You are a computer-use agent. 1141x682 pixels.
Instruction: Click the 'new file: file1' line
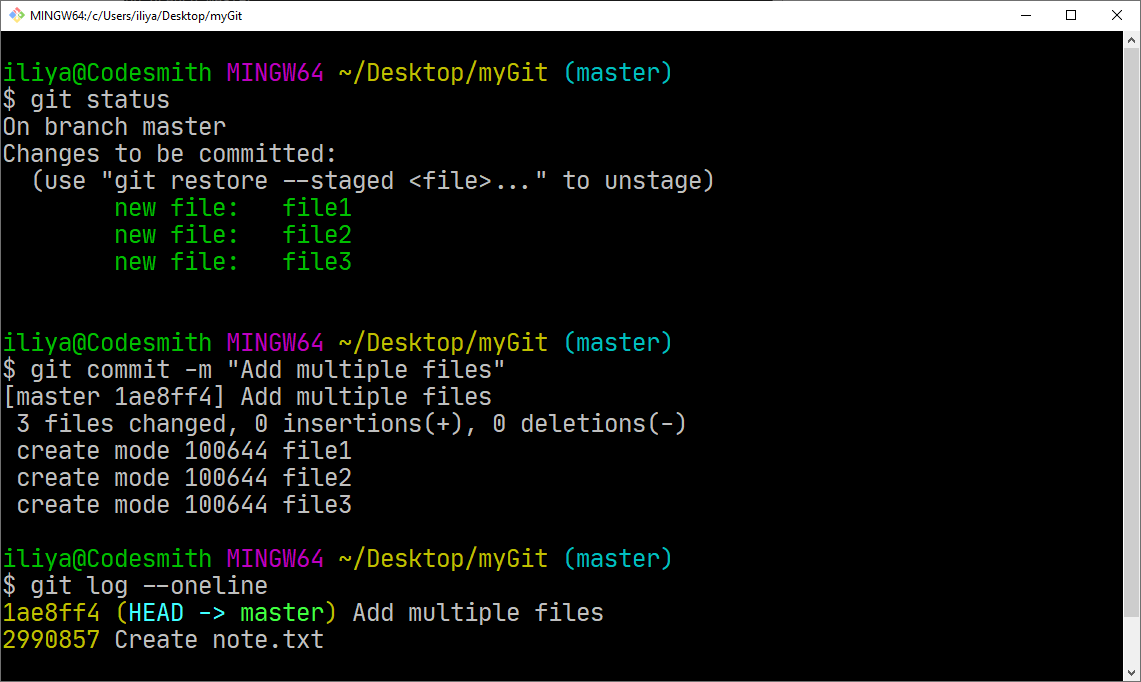pyautogui.click(x=233, y=208)
